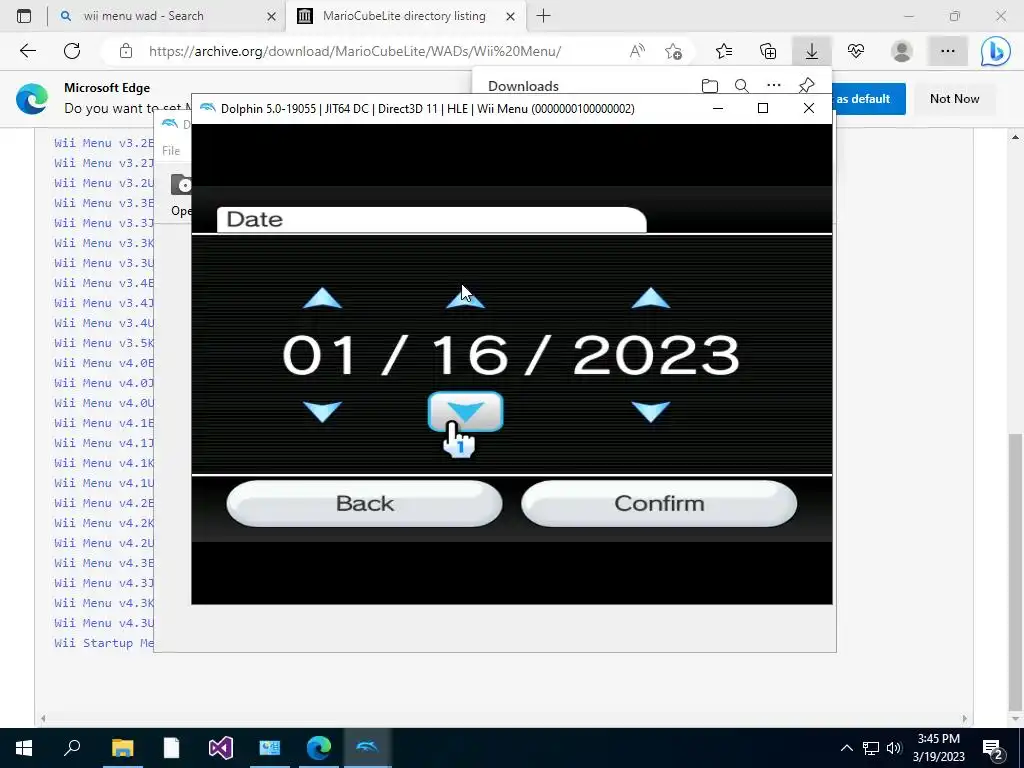Open Microsoft Edge taskbar icon

319,748
